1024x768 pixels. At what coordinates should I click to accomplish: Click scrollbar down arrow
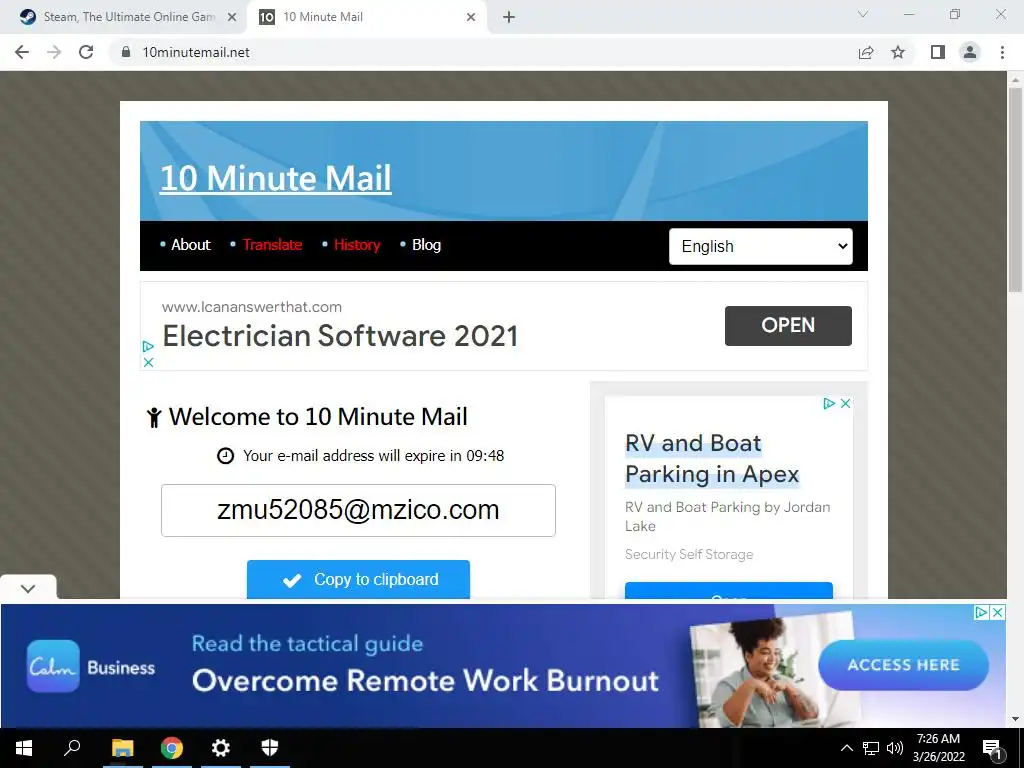[x=1015, y=719]
